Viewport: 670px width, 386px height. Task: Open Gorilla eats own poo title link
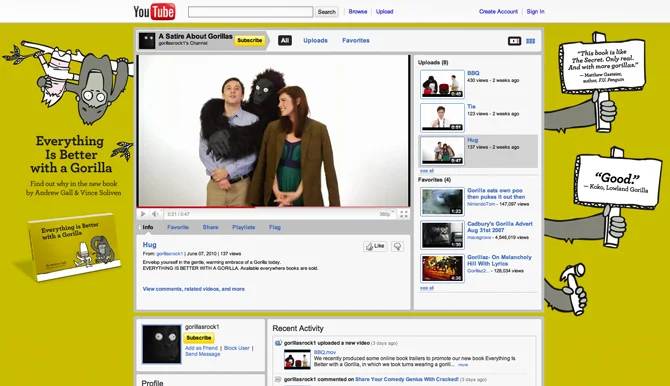[496, 194]
